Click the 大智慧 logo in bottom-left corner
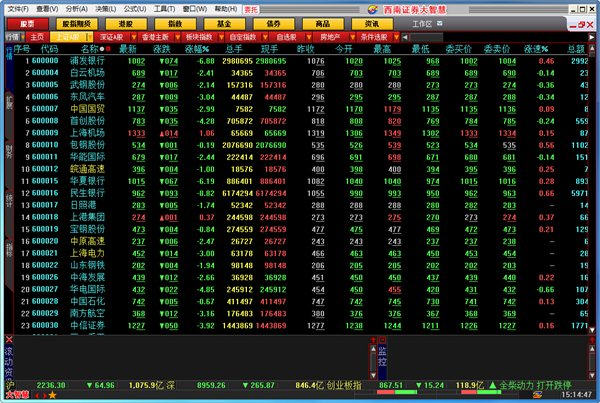 click(x=18, y=395)
